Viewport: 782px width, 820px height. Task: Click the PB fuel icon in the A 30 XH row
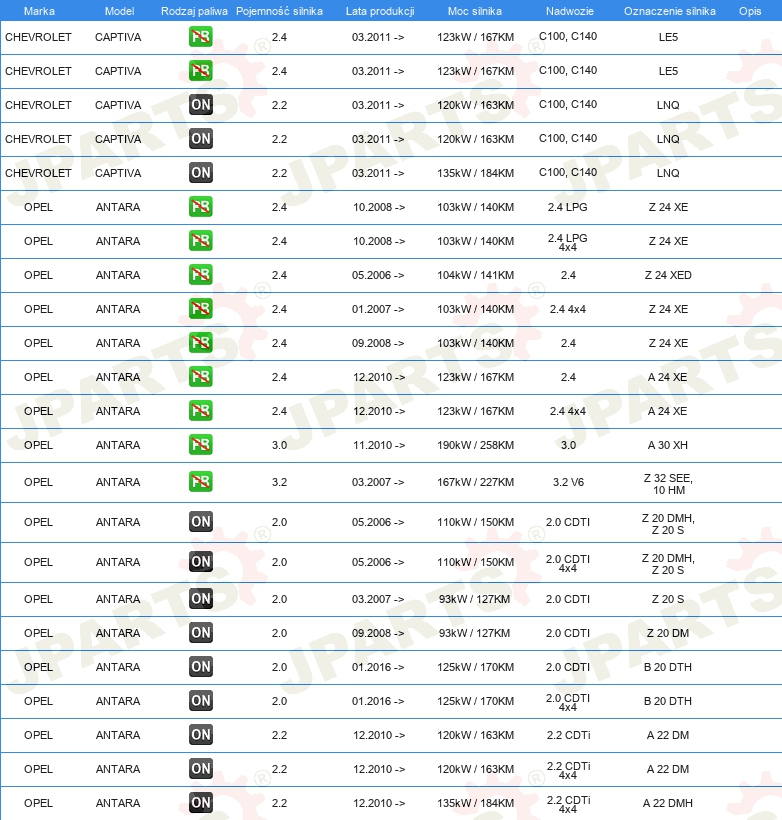click(201, 445)
